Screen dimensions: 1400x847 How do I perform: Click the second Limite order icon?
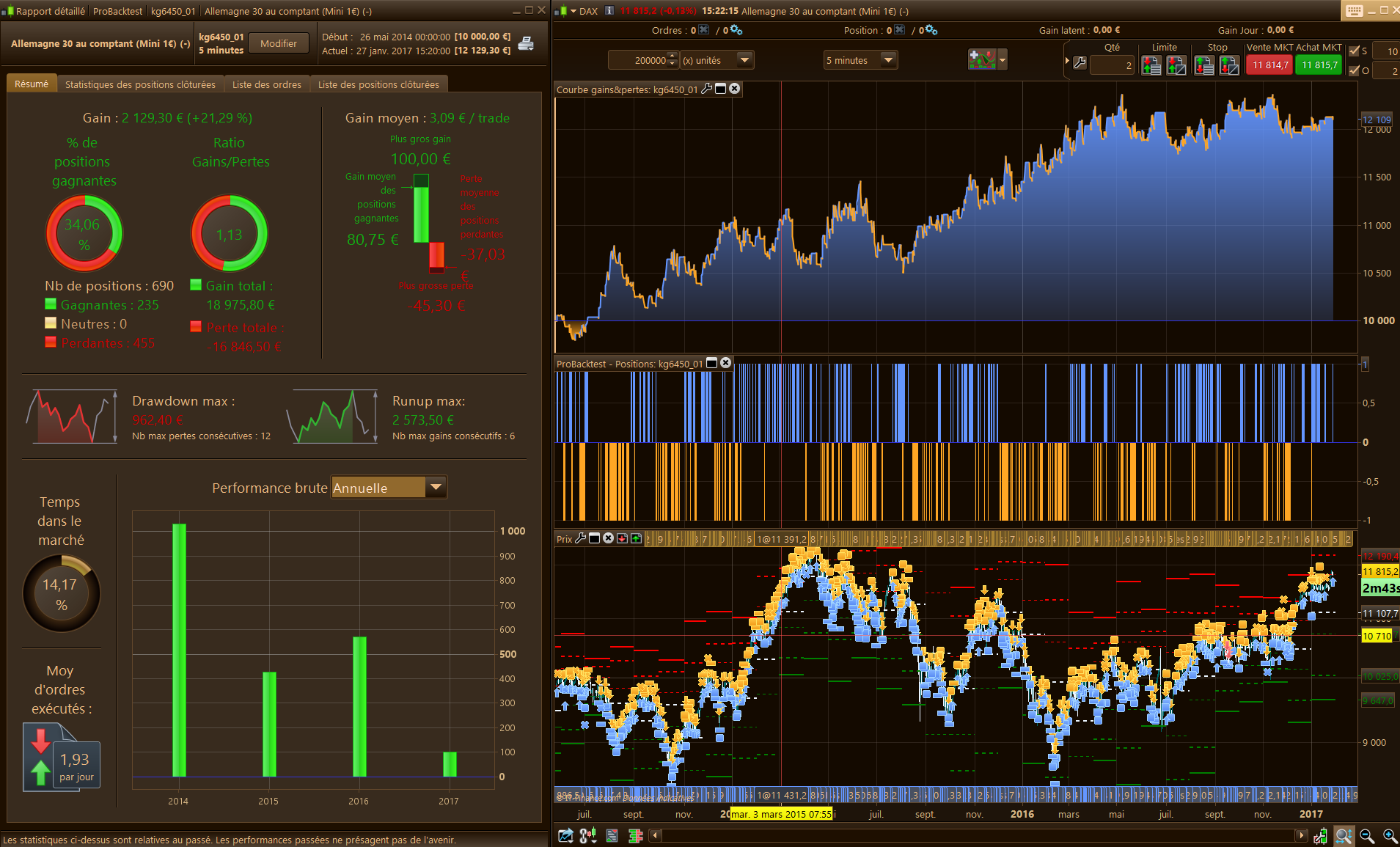[1176, 65]
